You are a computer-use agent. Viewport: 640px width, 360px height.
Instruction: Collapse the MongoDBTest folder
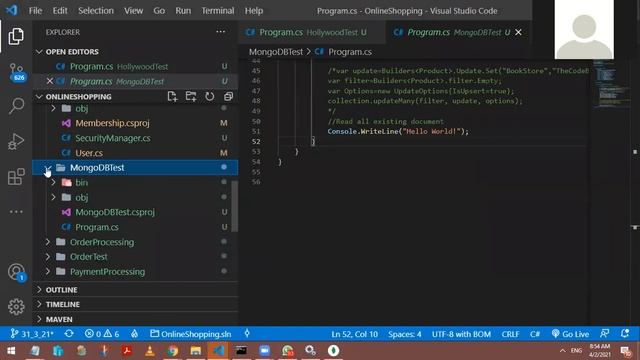(48, 167)
